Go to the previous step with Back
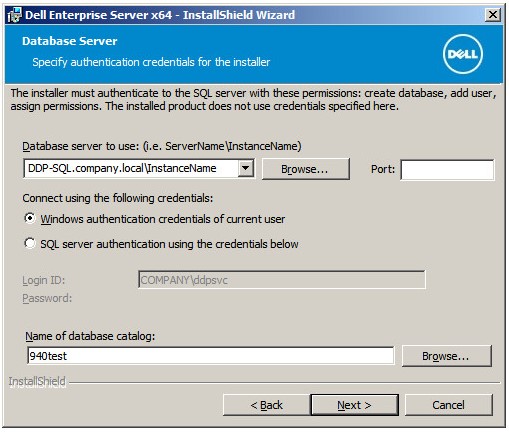Viewport: 509px width, 433px height. coord(266,405)
